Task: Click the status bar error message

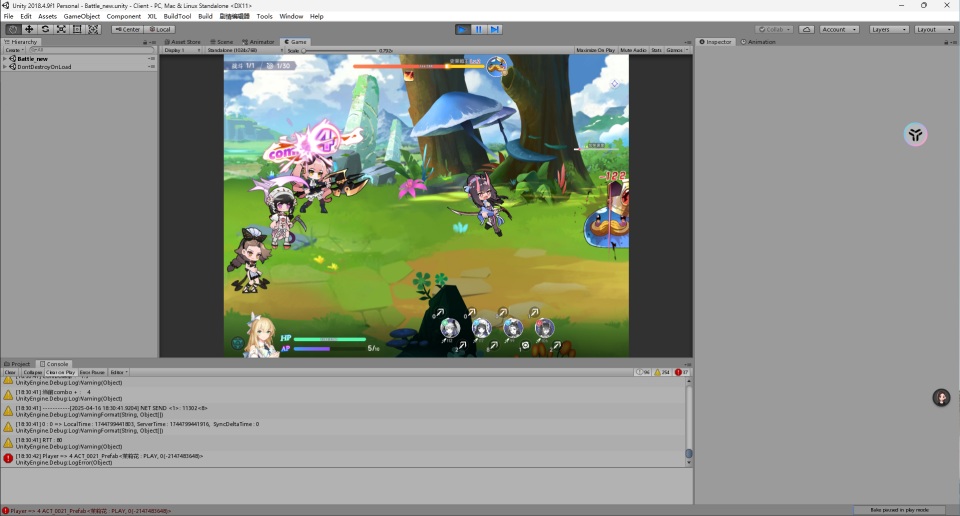Action: coord(89,510)
